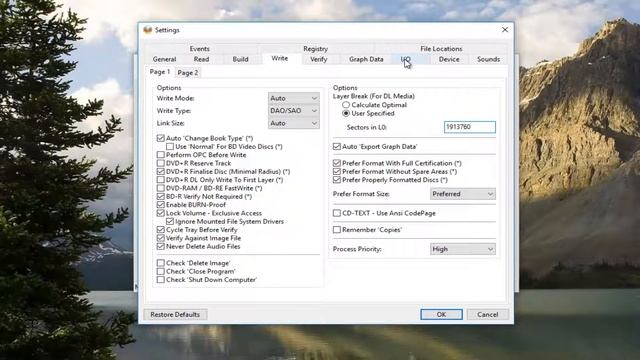Switch to the Page 2 sub-tab
The width and height of the screenshot is (640, 360).
188,73
